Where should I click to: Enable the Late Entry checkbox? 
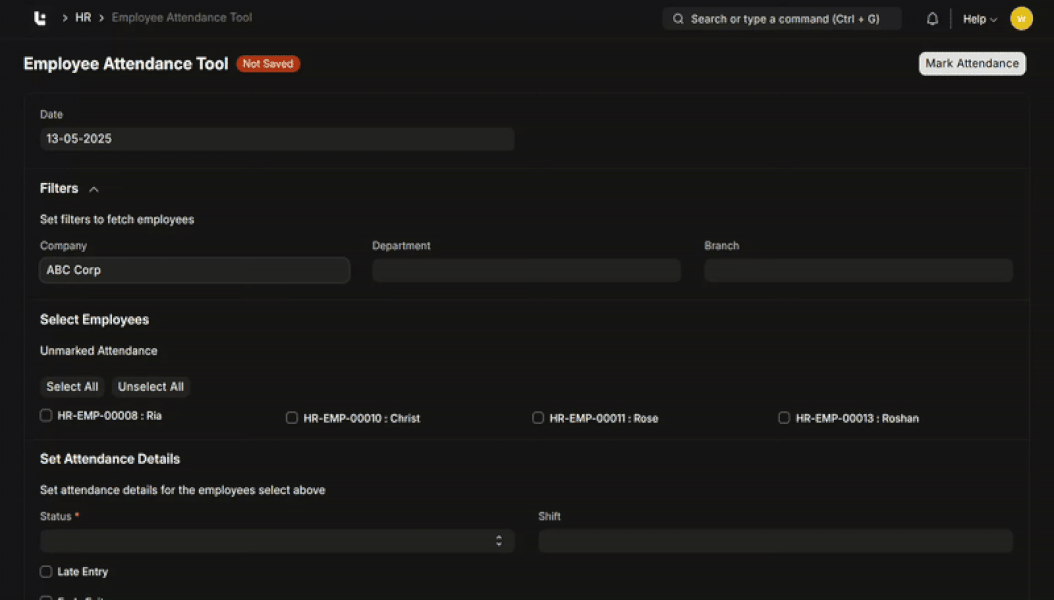click(x=46, y=572)
